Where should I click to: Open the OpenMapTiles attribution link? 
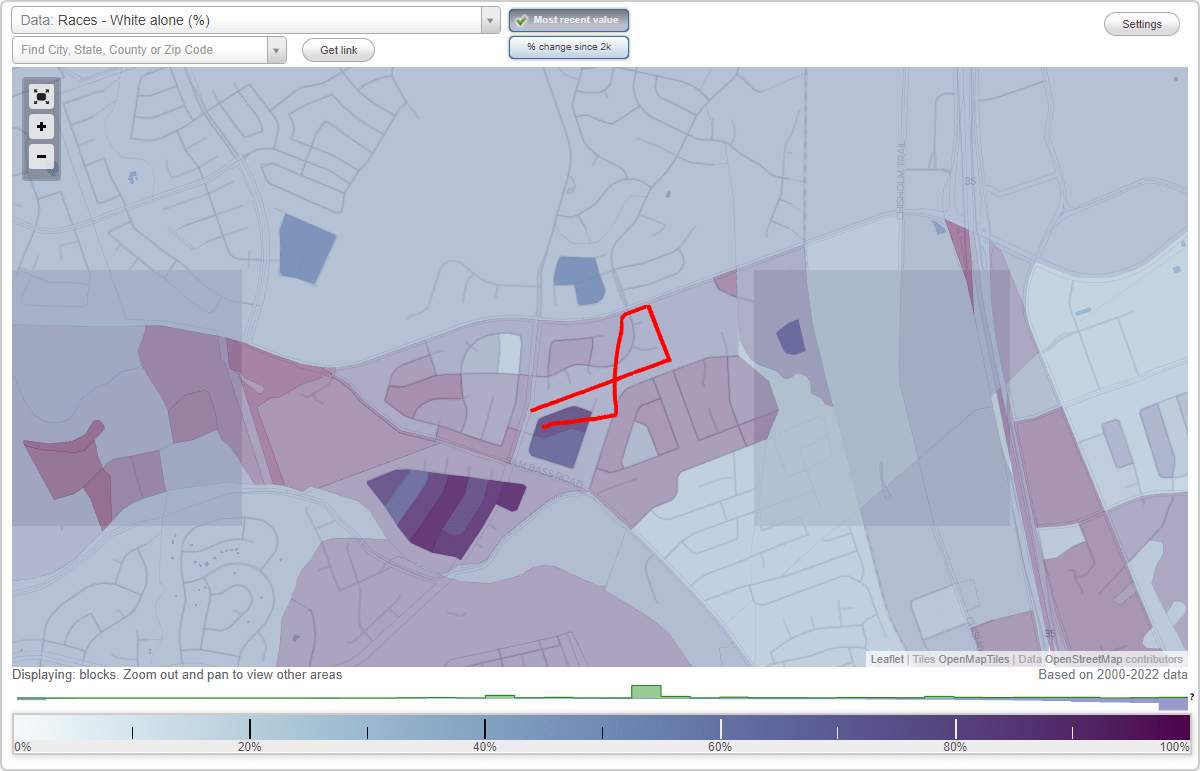coord(974,659)
